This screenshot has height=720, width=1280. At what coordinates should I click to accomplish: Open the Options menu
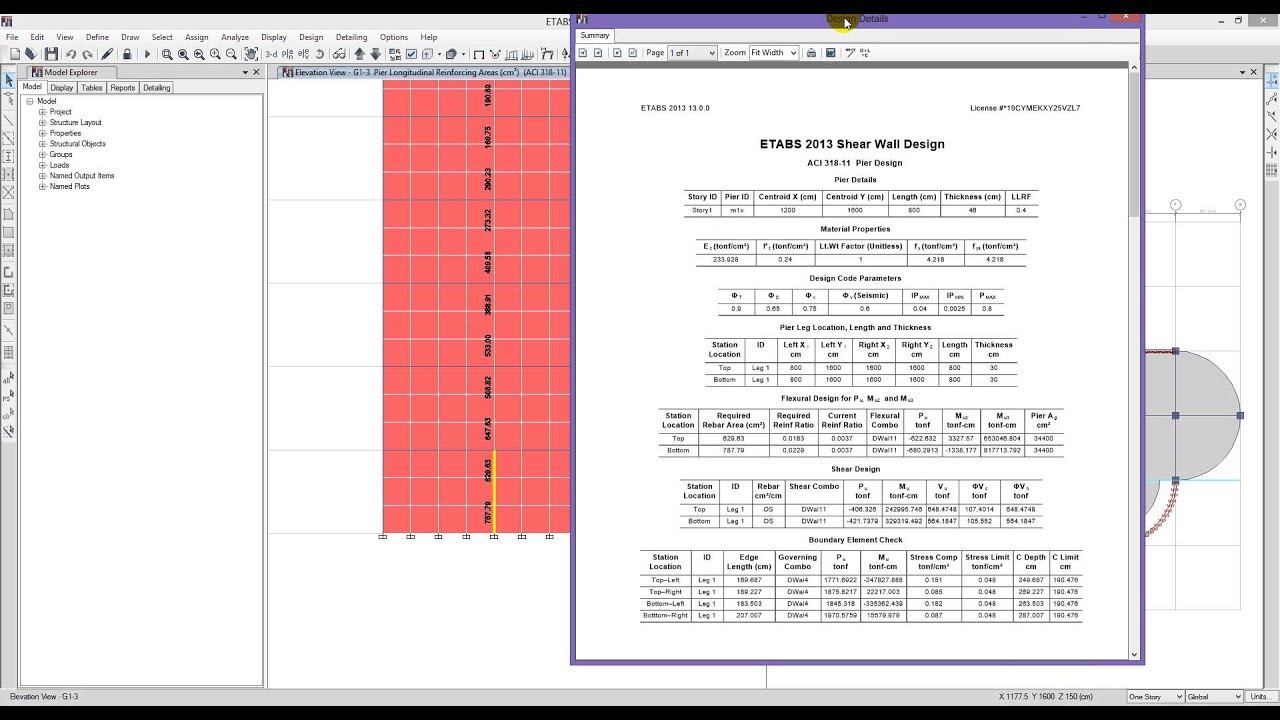click(x=394, y=37)
